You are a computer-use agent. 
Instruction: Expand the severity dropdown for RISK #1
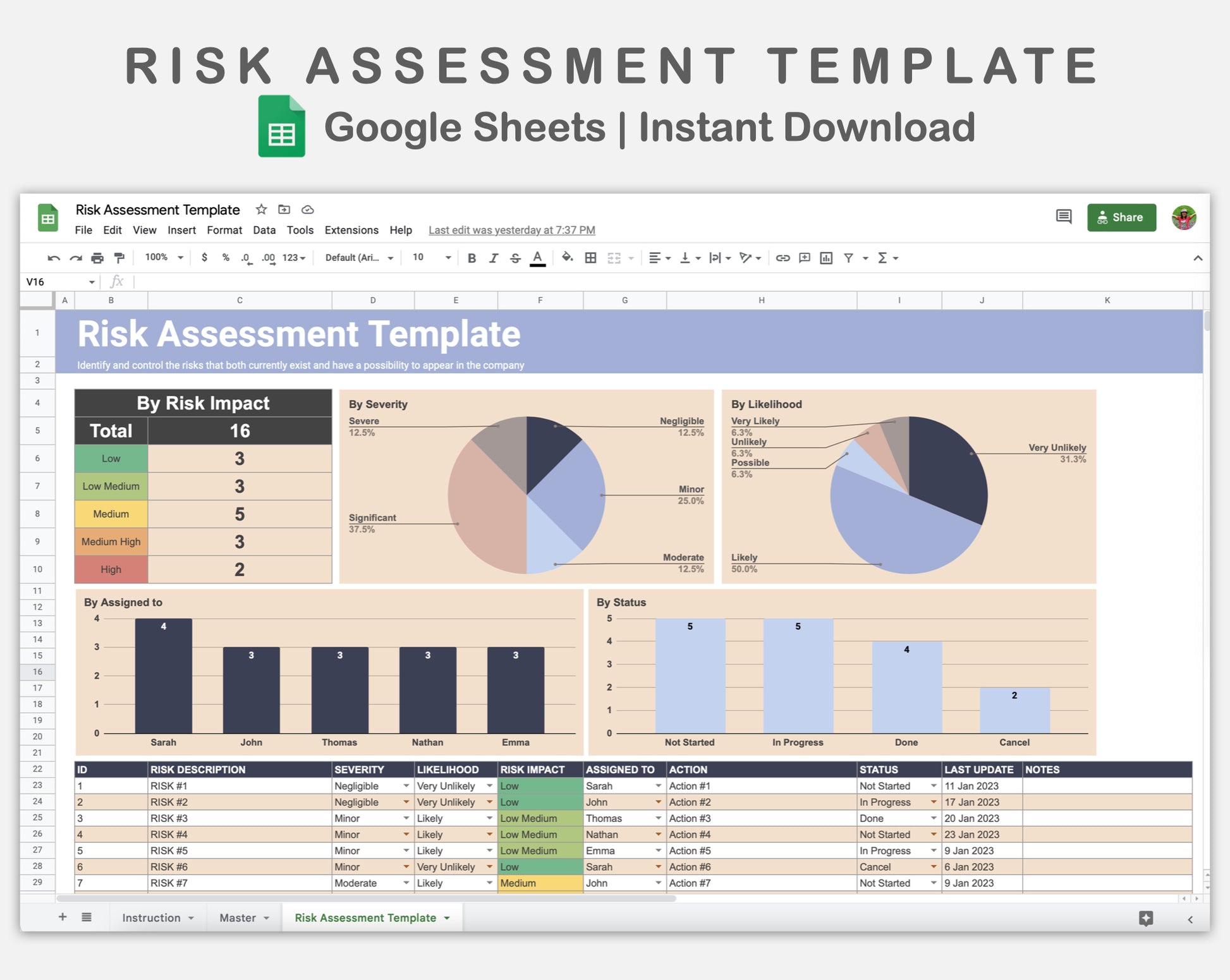(x=406, y=785)
